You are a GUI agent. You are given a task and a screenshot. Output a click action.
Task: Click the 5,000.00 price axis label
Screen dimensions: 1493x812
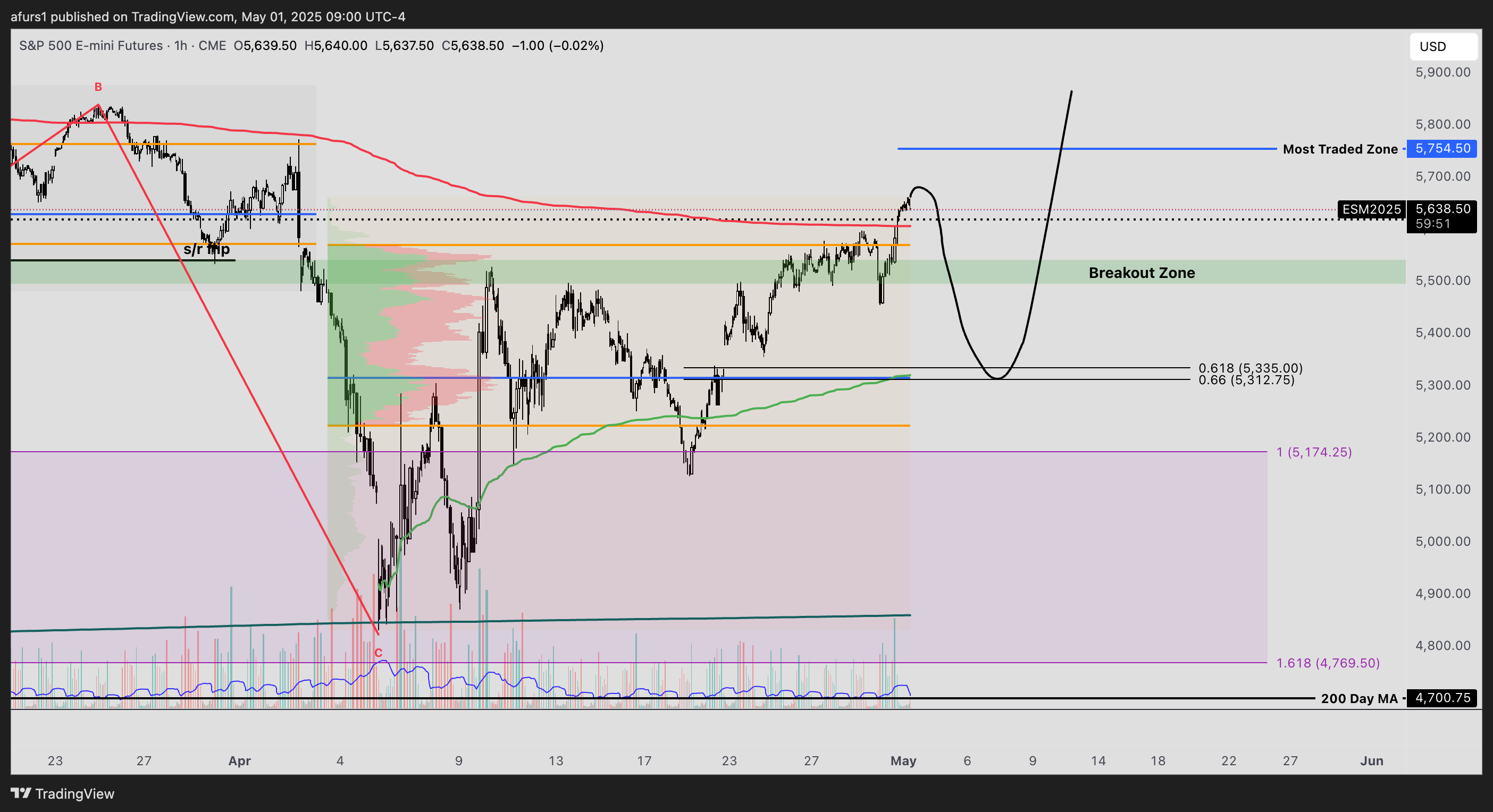1442,542
